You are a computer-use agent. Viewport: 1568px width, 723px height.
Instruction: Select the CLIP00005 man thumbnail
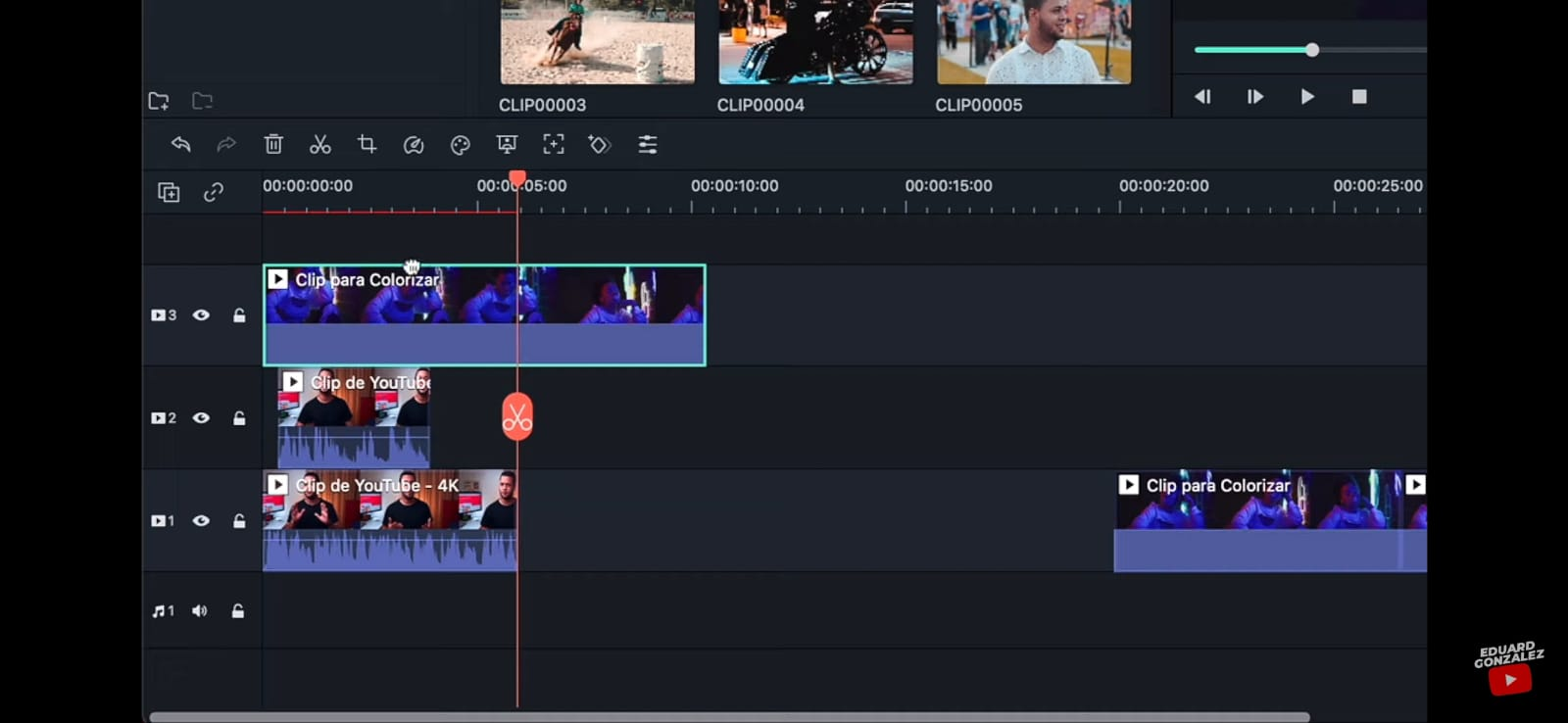1034,41
